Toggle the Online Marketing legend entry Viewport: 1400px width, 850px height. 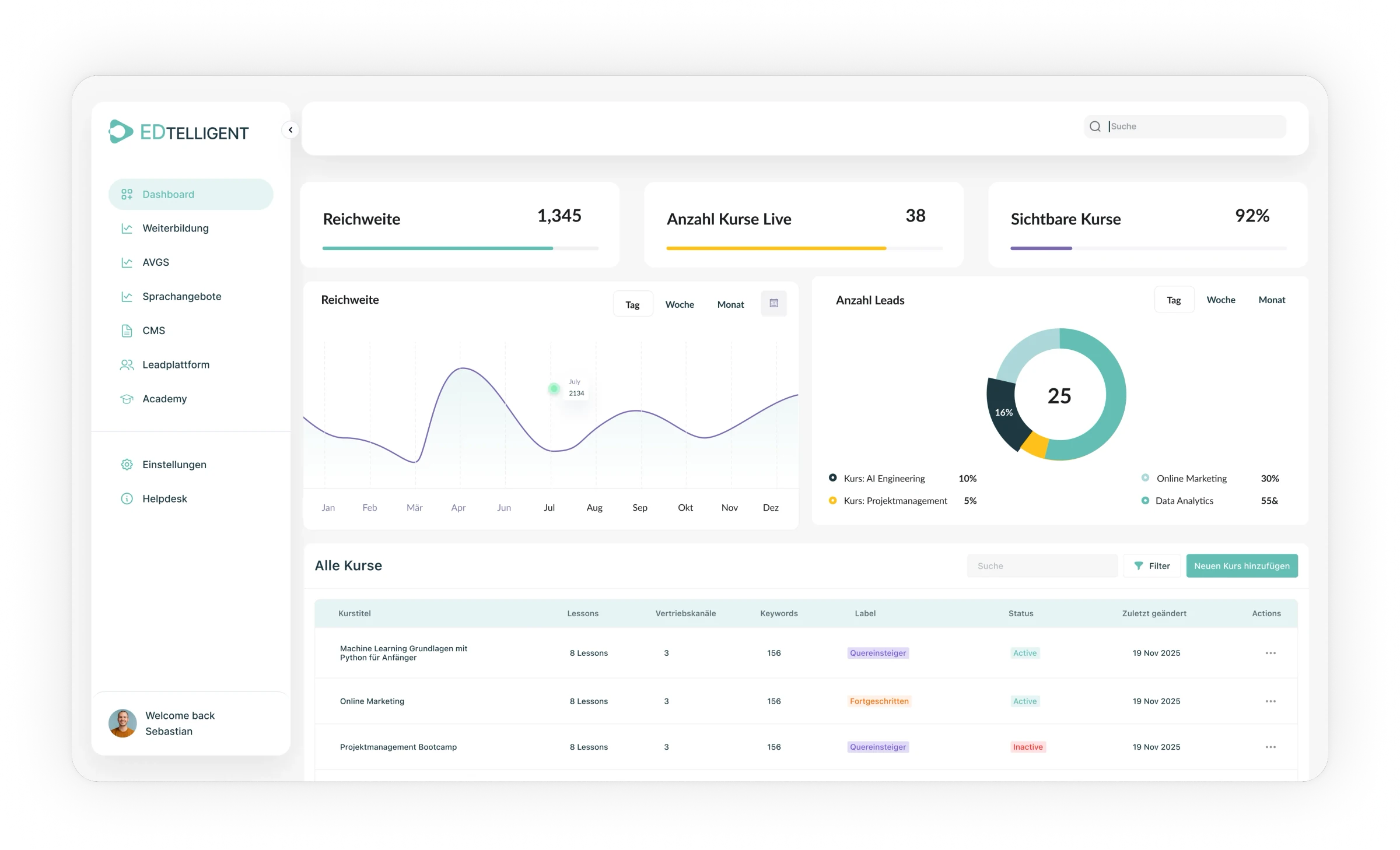[1191, 478]
